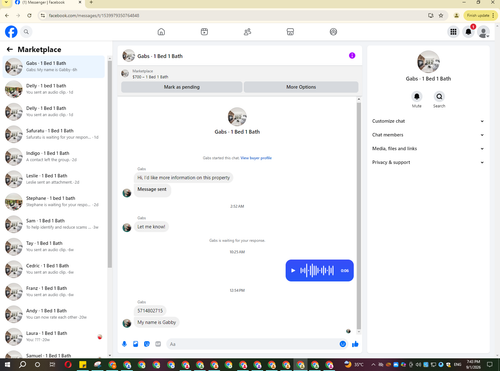This screenshot has width=500, height=371.
Task: Expand Chat members section
Action: 428,135
